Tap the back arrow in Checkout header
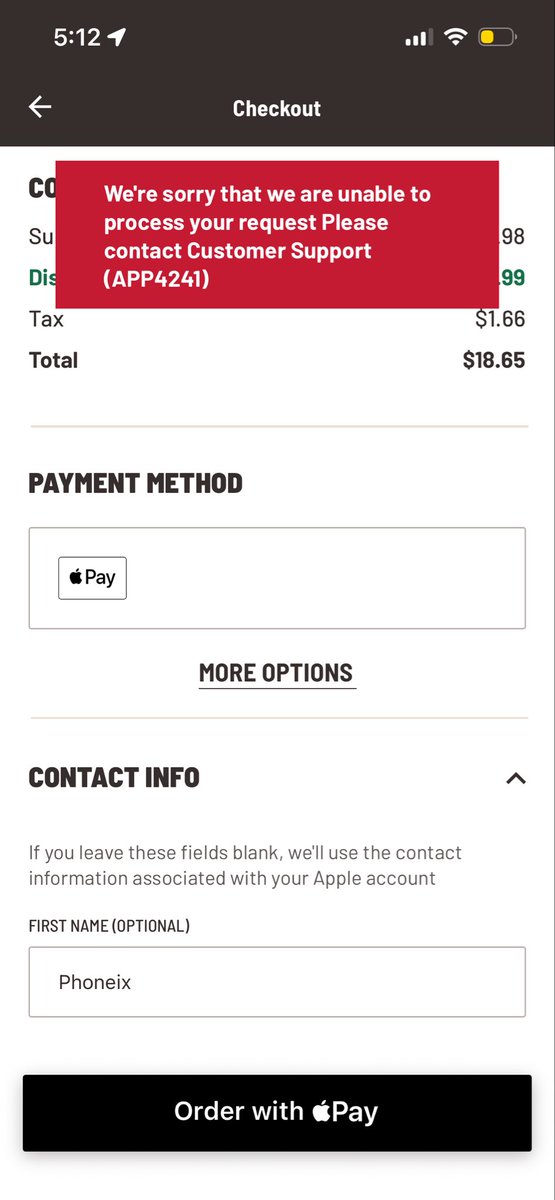Viewport: 555px width, 1200px height. coord(40,107)
